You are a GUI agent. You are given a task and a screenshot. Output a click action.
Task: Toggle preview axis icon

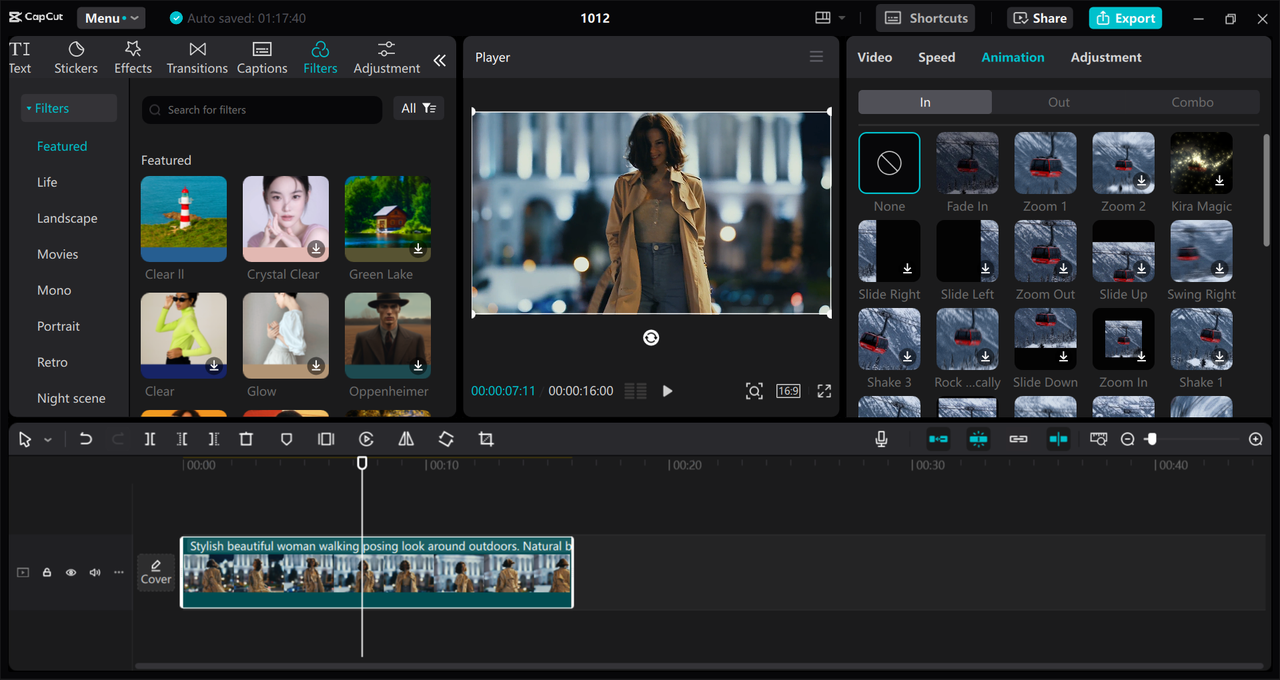click(x=1058, y=439)
